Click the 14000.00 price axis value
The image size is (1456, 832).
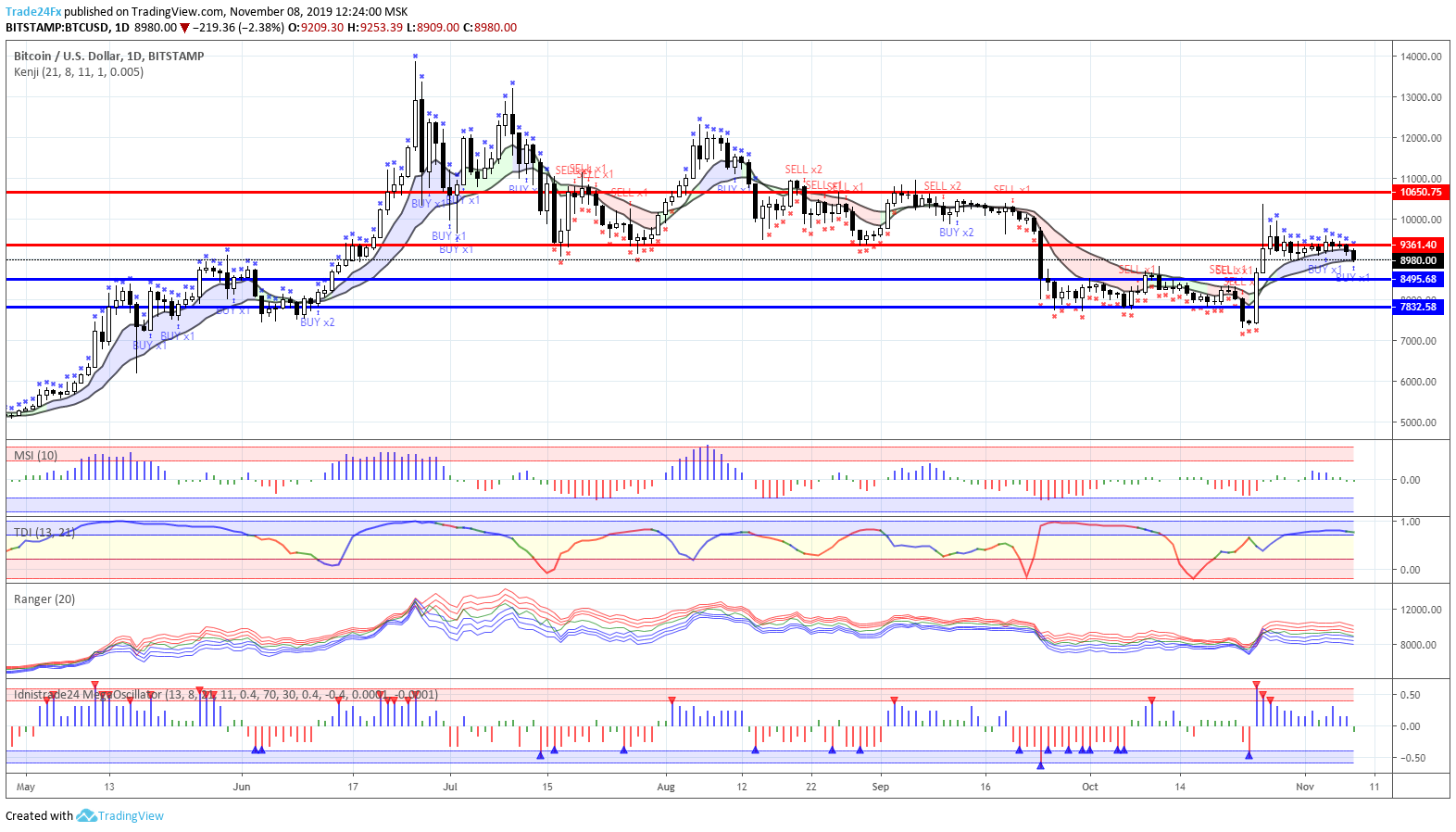tap(1421, 57)
